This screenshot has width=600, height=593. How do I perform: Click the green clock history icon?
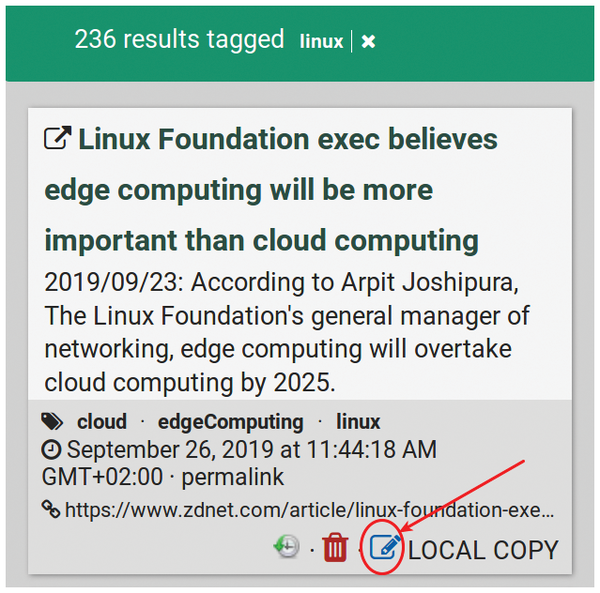(x=287, y=548)
